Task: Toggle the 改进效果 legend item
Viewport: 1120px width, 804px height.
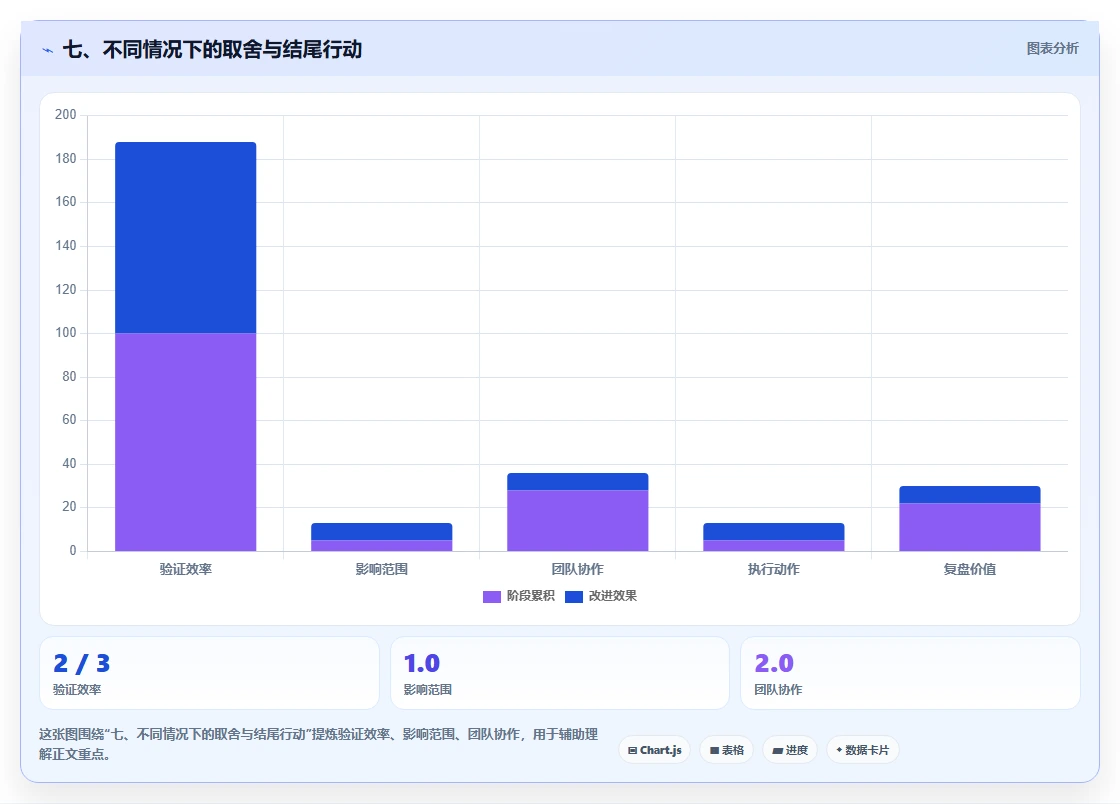Action: coord(601,596)
